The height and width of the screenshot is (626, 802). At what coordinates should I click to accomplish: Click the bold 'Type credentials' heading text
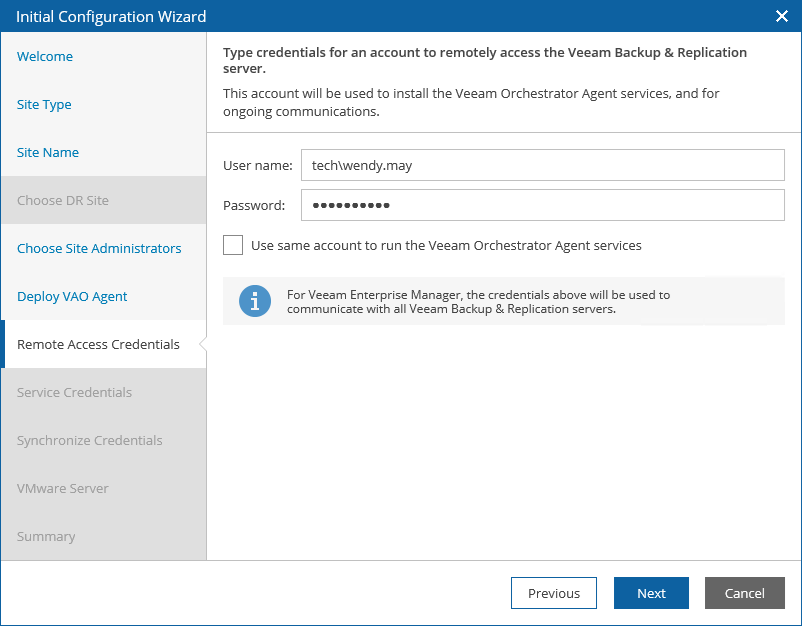pyautogui.click(x=485, y=60)
